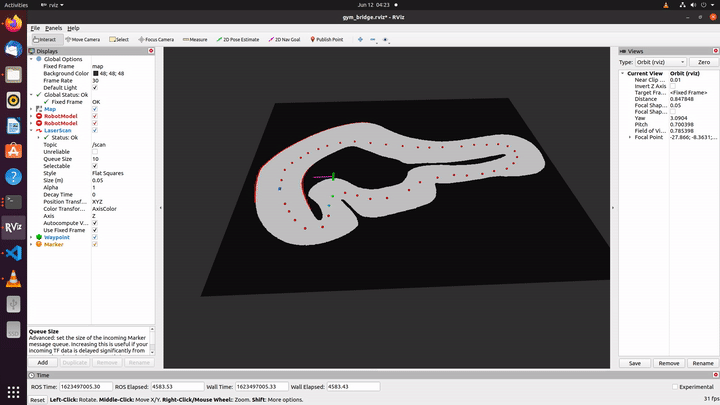720x405 pixels.
Task: Expand the Map display item
Action: (x=32, y=109)
